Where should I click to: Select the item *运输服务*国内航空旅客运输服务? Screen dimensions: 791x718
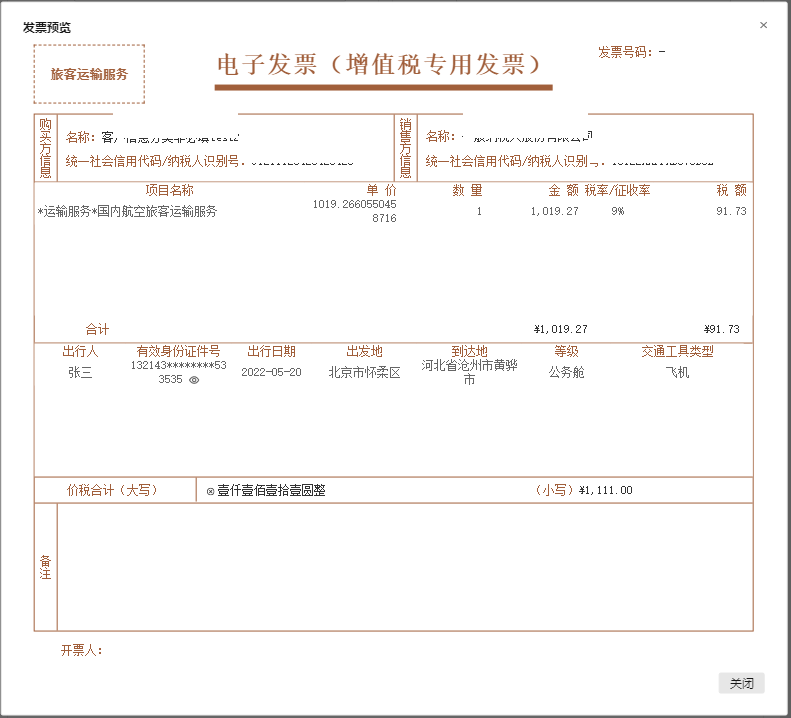click(127, 211)
